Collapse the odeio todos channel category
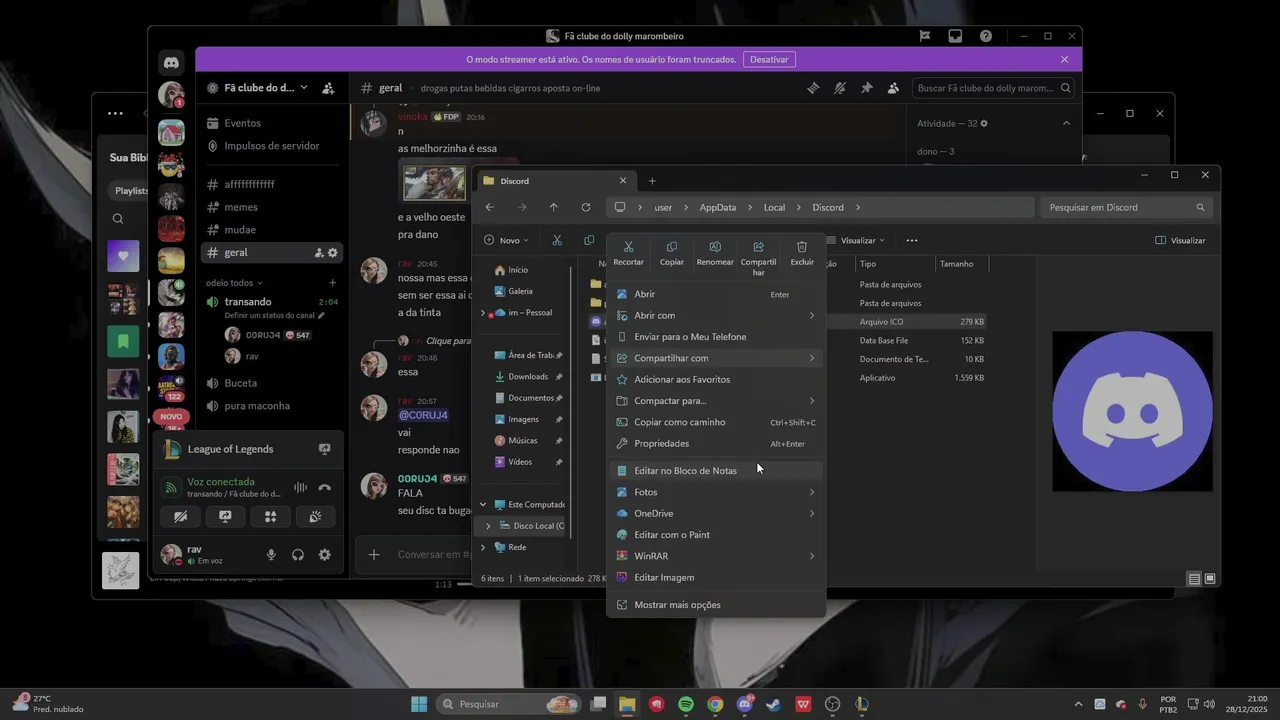 click(235, 283)
